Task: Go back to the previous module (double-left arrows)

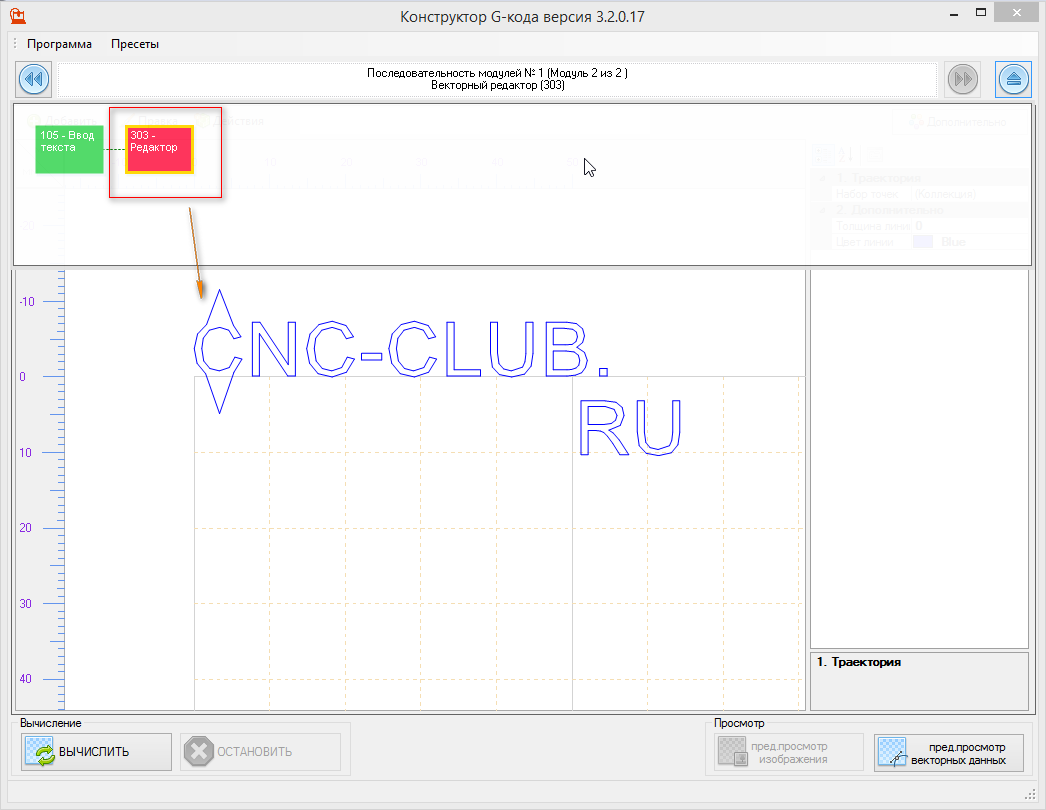Action: coord(33,79)
